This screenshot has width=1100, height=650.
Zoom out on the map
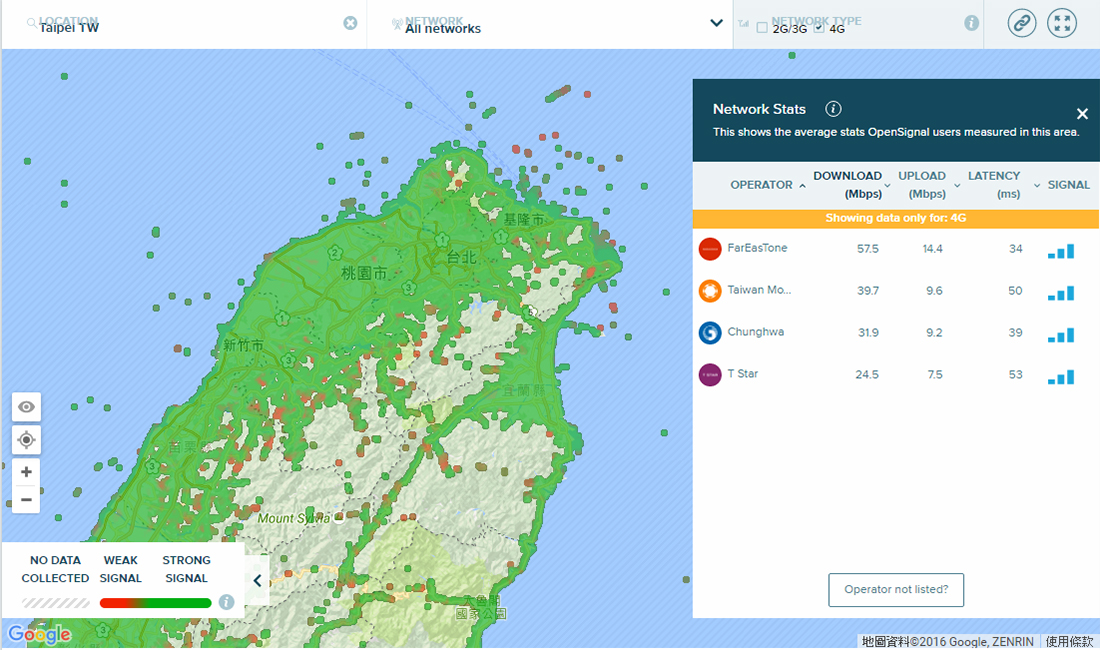pos(26,500)
